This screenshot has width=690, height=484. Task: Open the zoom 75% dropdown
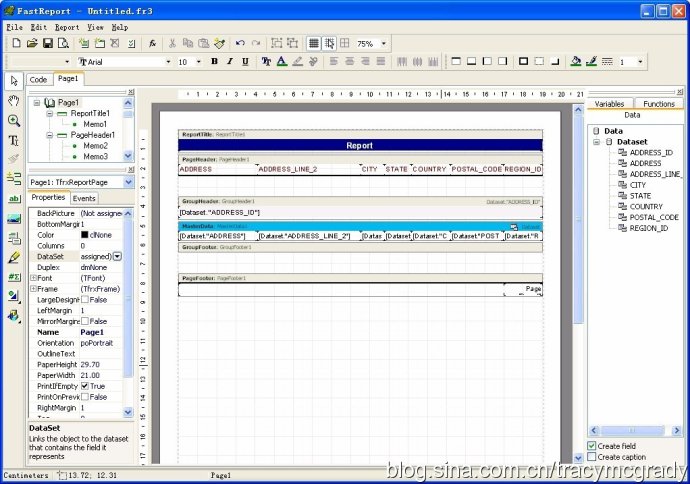[x=384, y=44]
